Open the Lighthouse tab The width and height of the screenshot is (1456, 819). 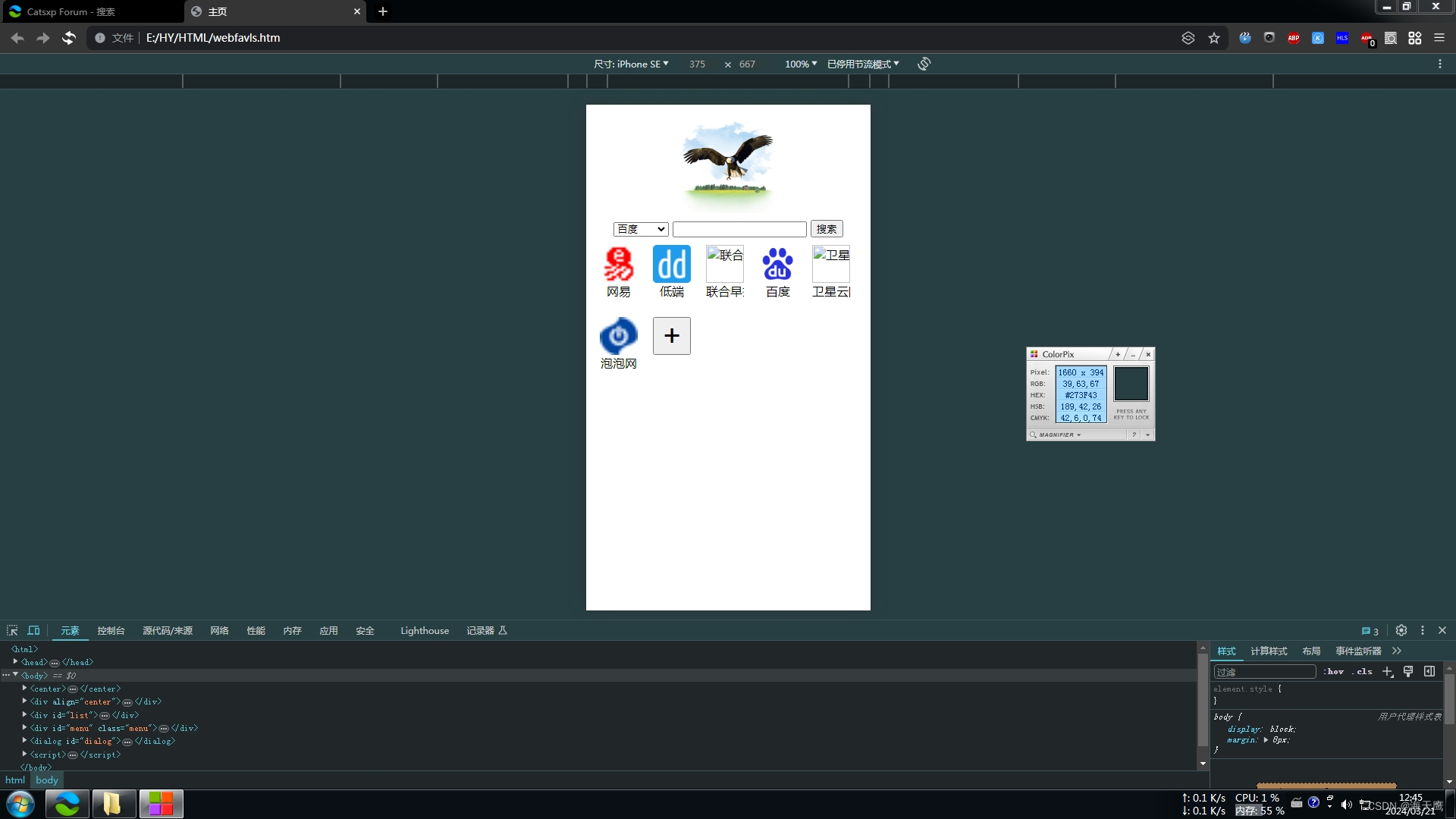(x=425, y=631)
